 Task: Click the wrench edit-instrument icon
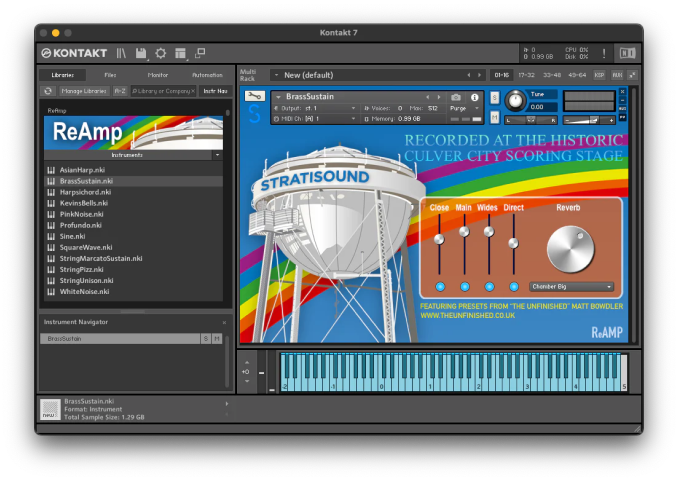[x=255, y=96]
